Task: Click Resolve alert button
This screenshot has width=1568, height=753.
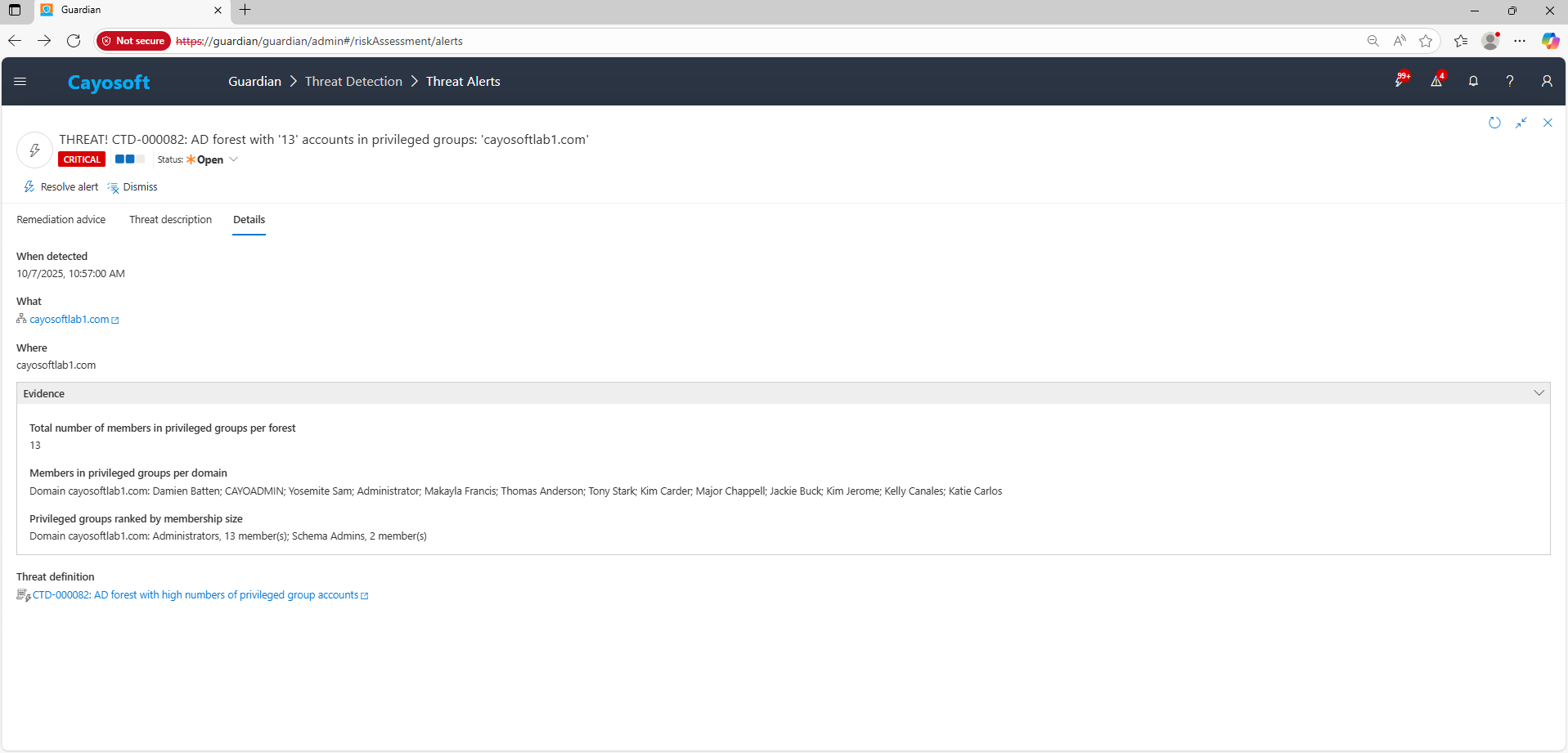Action: point(61,187)
